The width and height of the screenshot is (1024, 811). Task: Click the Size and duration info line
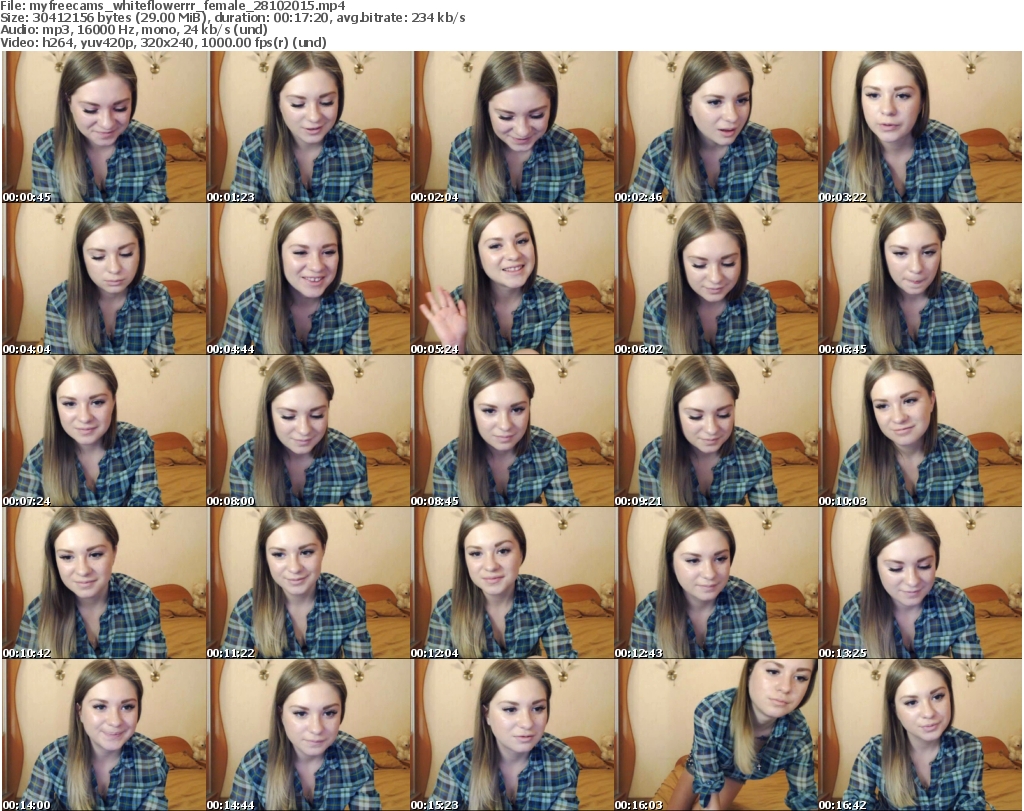click(233, 18)
